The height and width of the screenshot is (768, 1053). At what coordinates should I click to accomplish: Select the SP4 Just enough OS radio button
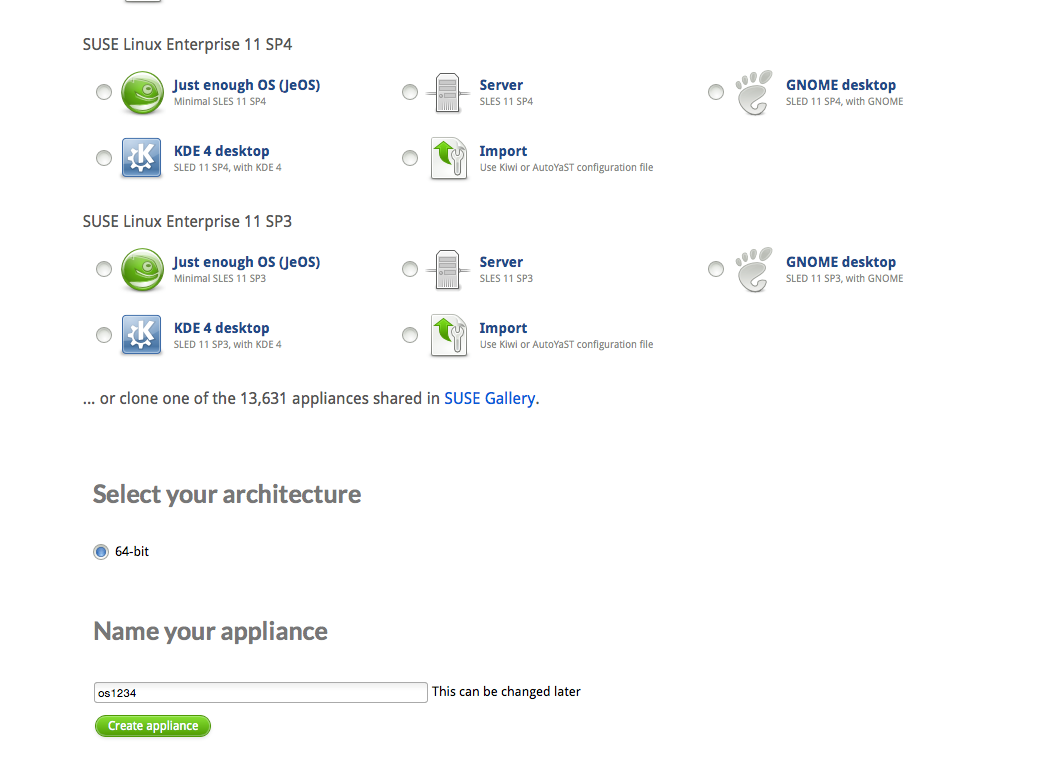[104, 92]
